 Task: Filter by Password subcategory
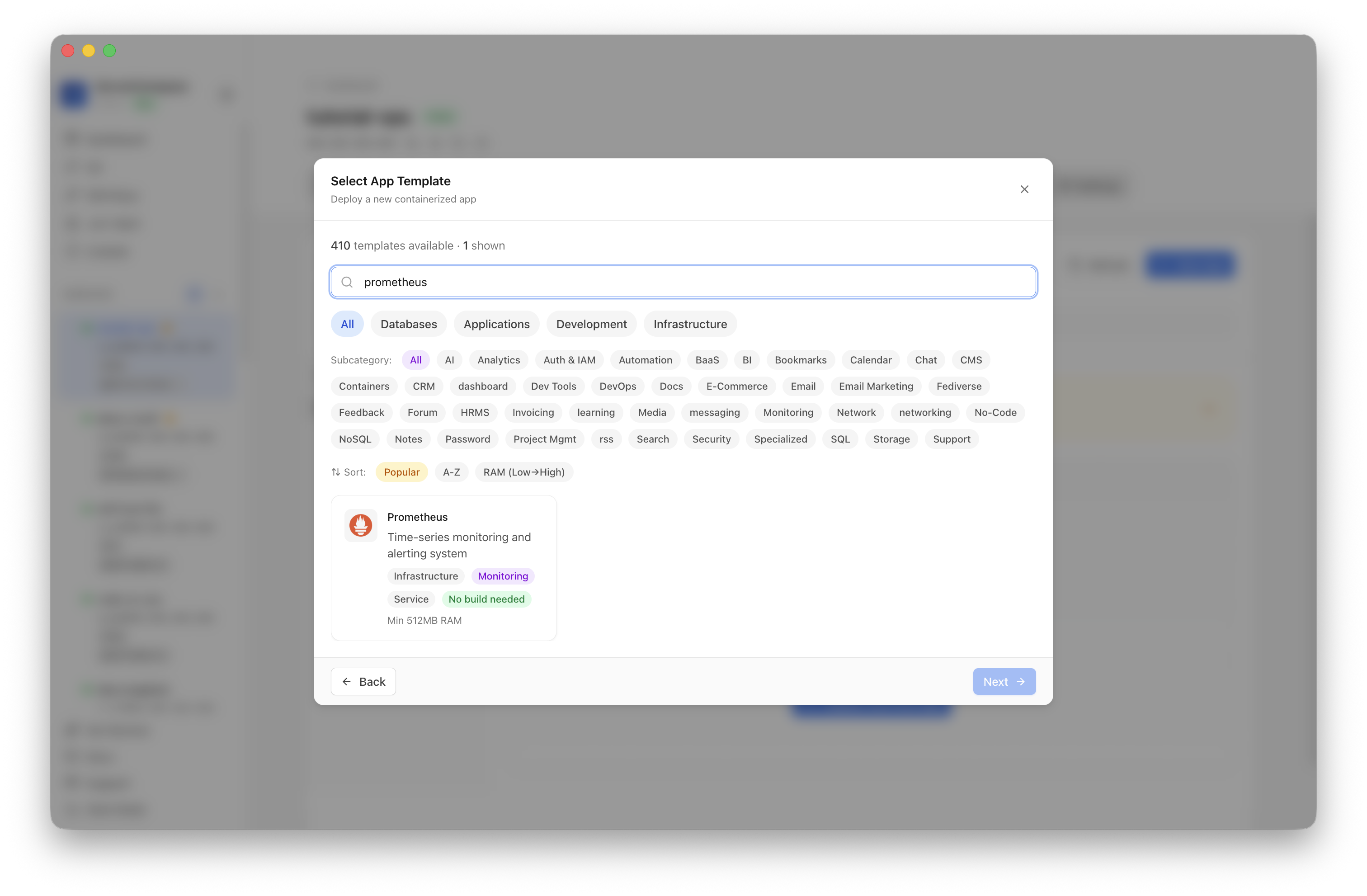[467, 439]
